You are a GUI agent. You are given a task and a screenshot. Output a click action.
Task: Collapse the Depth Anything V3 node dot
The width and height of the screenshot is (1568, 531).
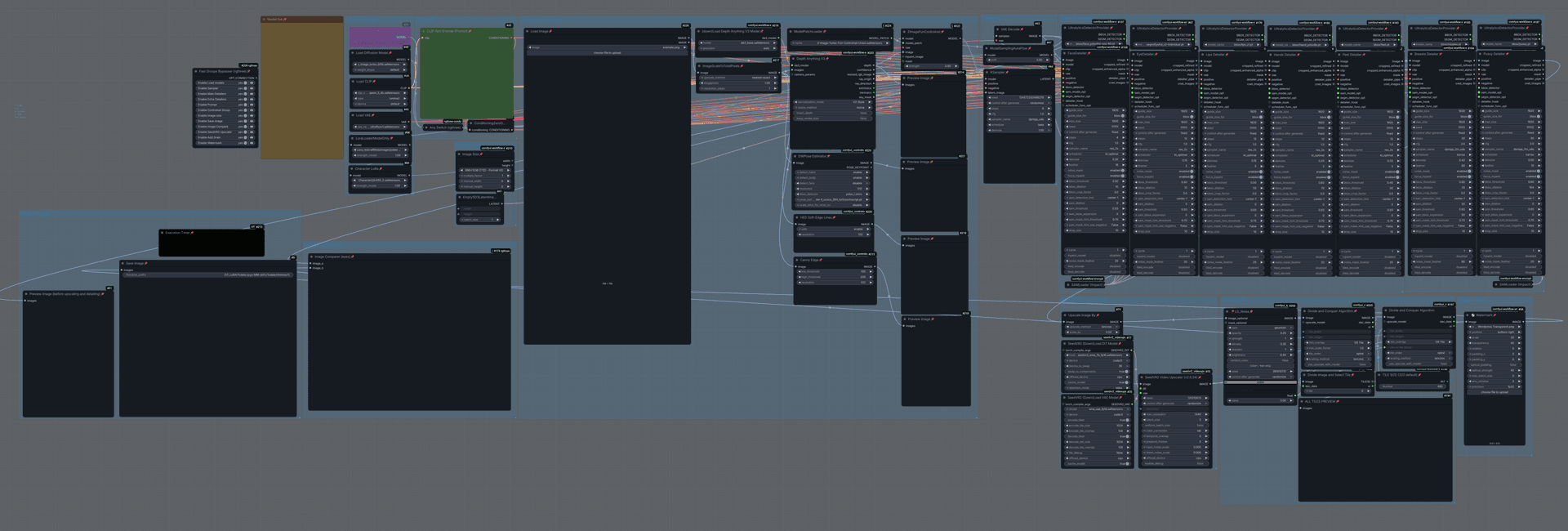(795, 59)
